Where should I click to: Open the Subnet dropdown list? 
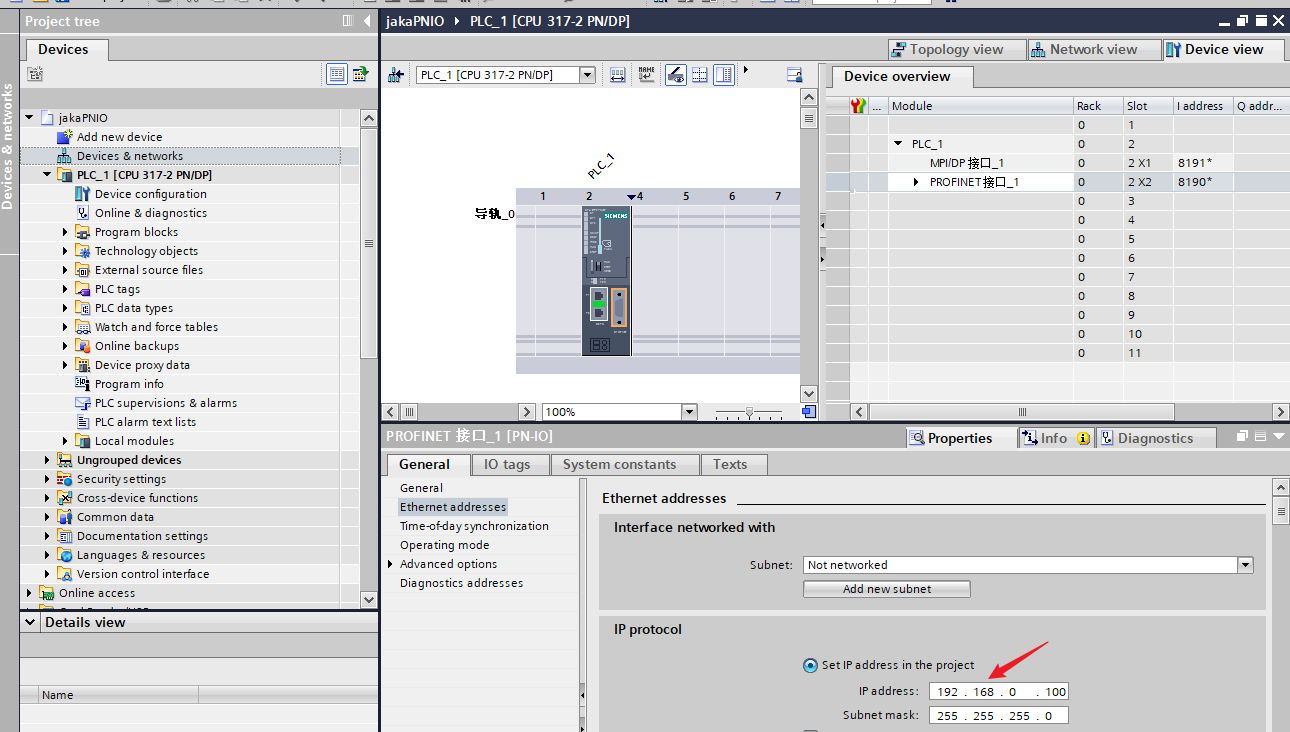pos(1245,565)
